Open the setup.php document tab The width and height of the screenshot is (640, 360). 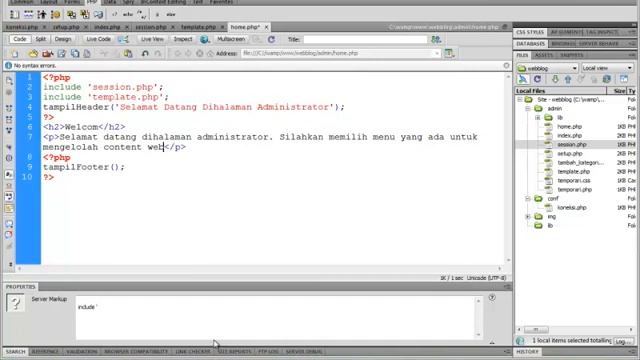[66, 27]
